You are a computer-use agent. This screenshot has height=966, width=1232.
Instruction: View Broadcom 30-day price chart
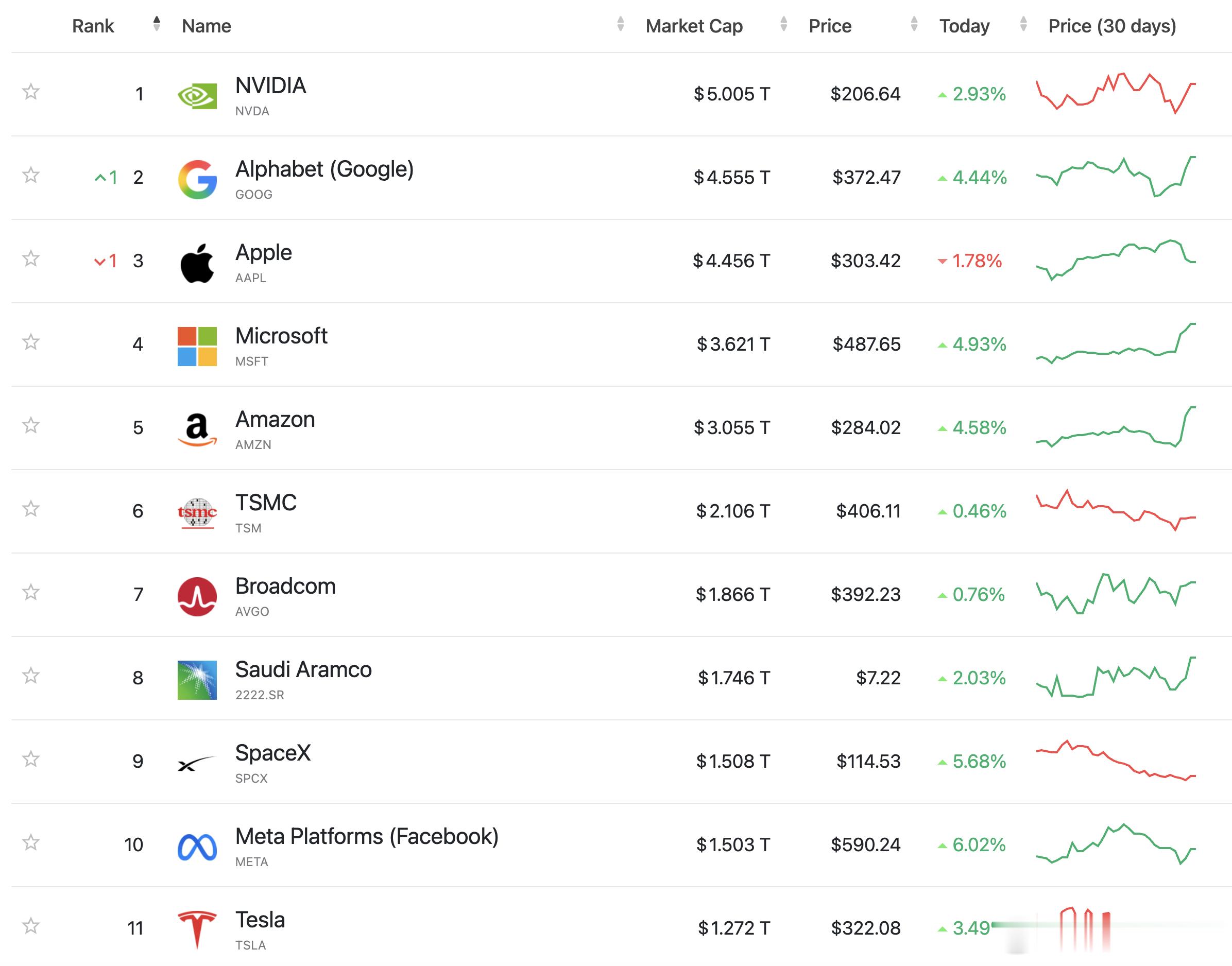(x=1116, y=594)
